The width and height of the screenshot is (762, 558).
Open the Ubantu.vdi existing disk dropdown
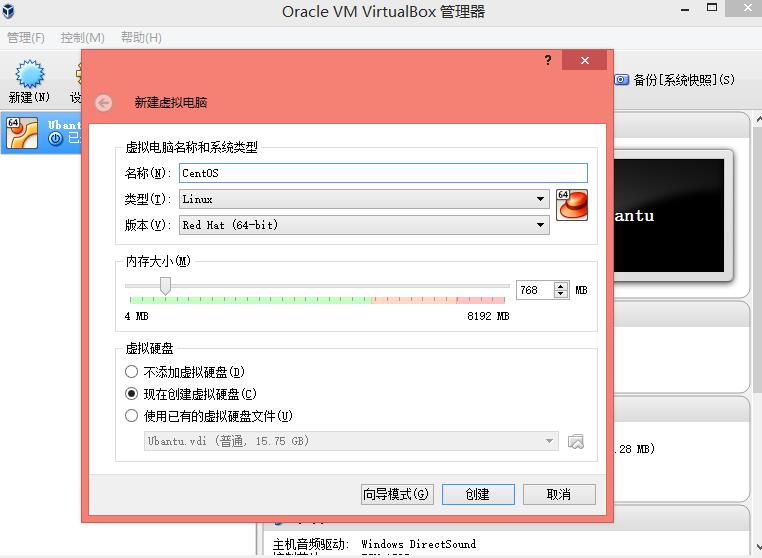[x=351, y=441]
